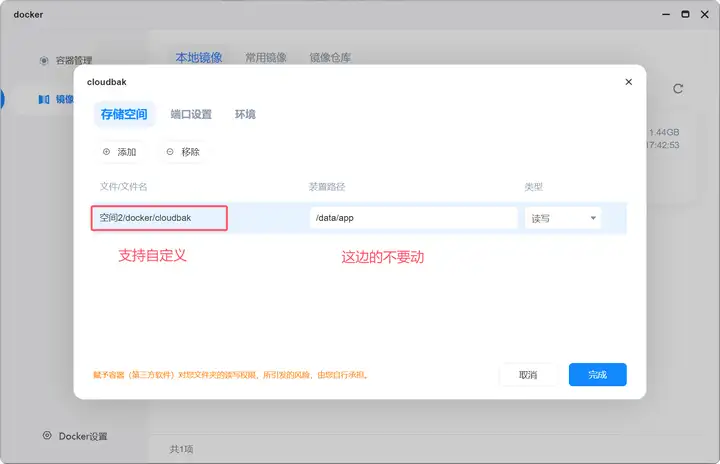The image size is (720, 464).
Task: Click the 容器管理 sidebar icon
Action: click(x=44, y=60)
